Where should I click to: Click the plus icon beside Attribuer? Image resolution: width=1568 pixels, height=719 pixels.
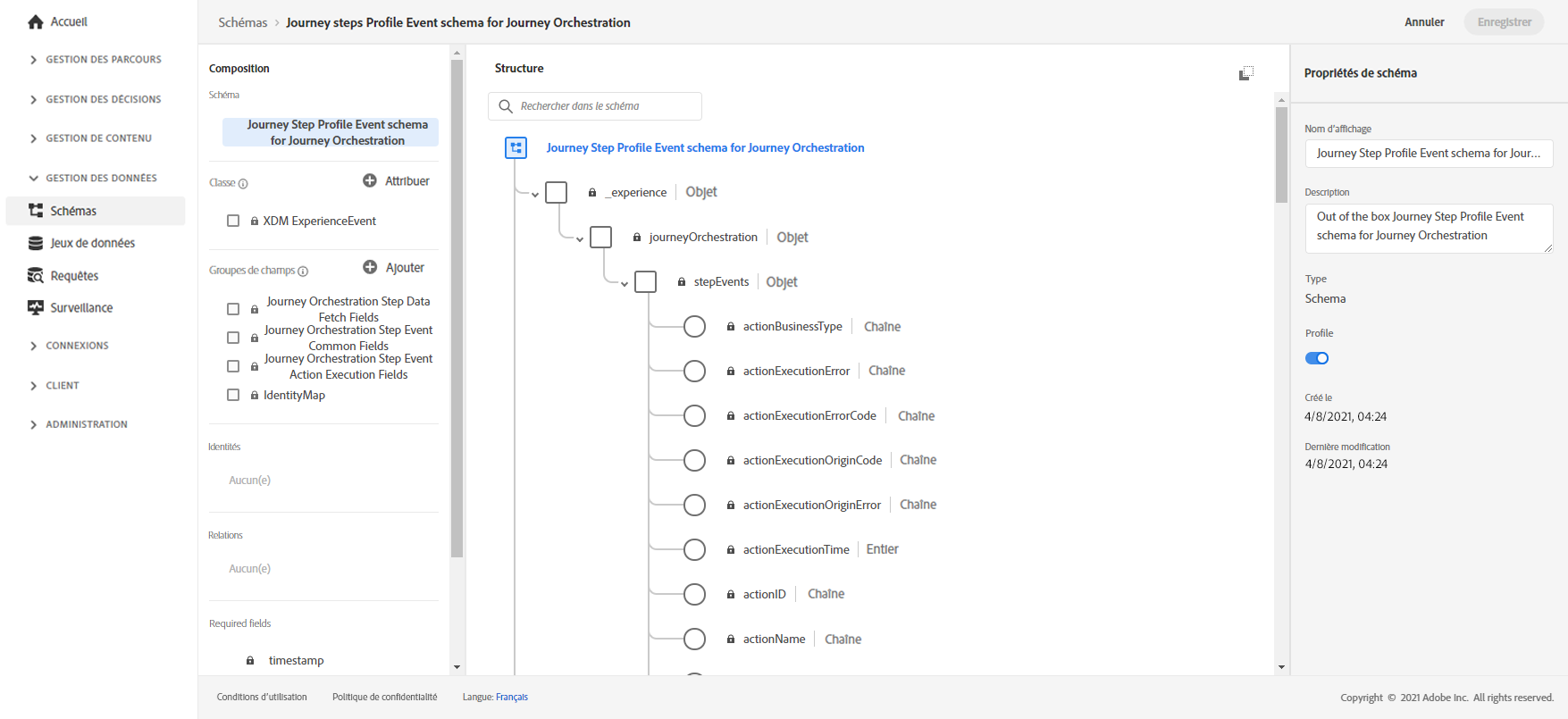pyautogui.click(x=370, y=180)
